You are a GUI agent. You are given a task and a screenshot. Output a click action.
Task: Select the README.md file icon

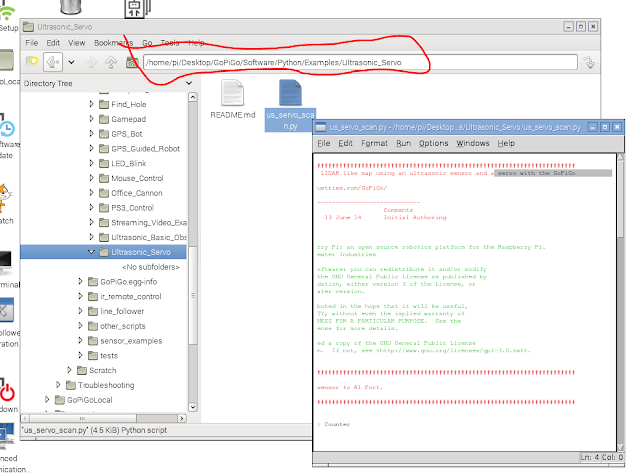tap(233, 92)
